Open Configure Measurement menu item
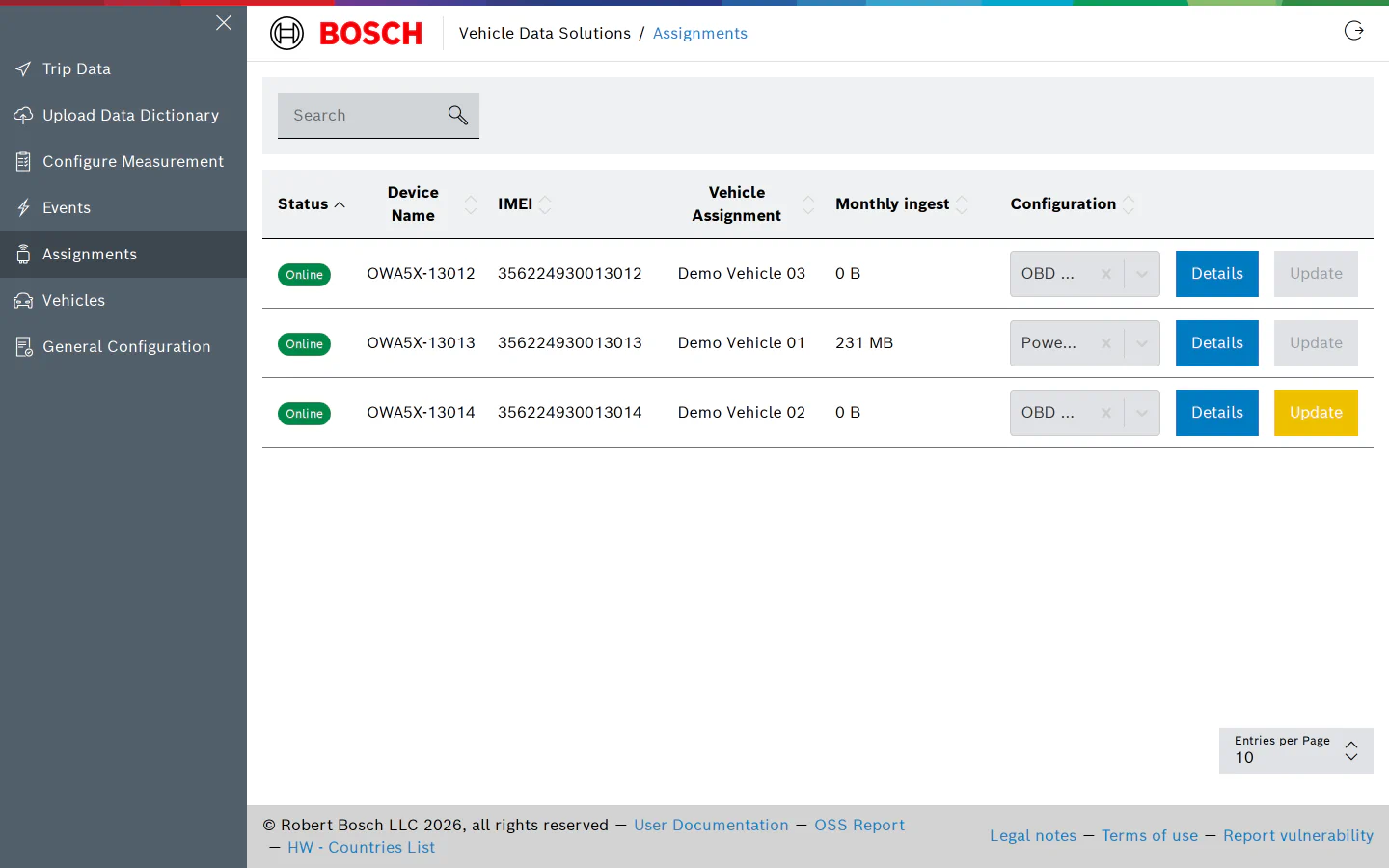This screenshot has height=868, width=1389. pos(123,162)
